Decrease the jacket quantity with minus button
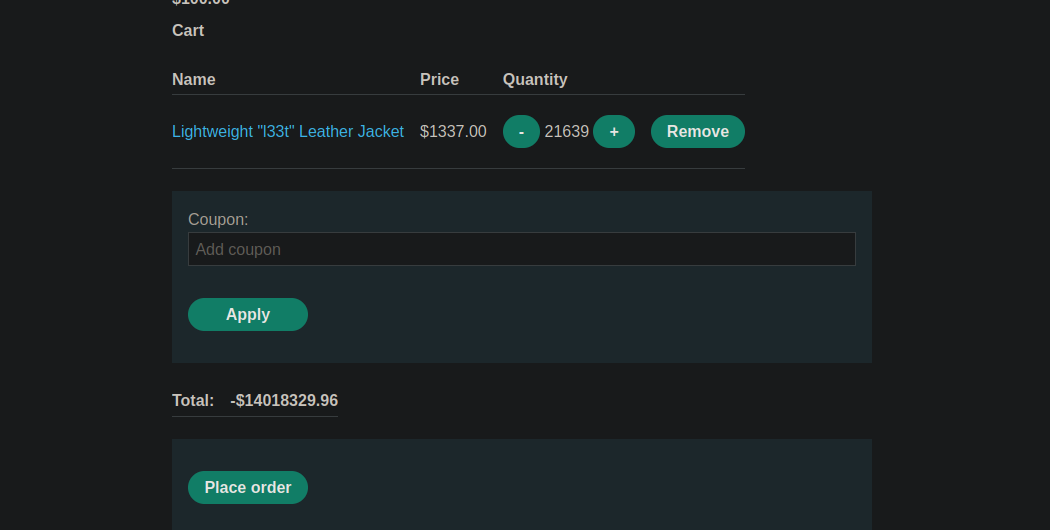The image size is (1050, 530). pyautogui.click(x=521, y=132)
